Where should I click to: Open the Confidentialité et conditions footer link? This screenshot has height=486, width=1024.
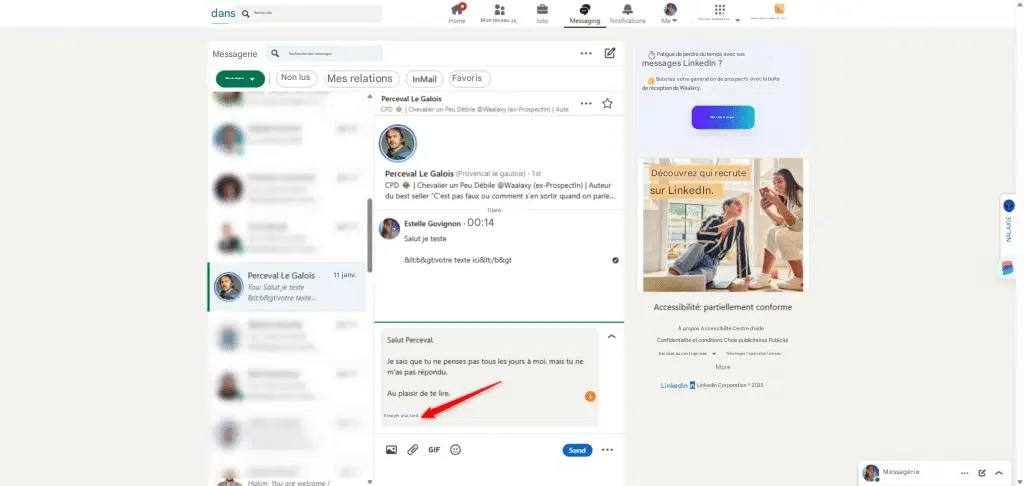point(690,340)
